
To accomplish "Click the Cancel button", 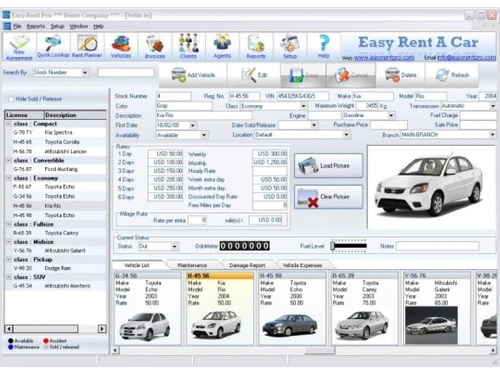I will pos(351,75).
